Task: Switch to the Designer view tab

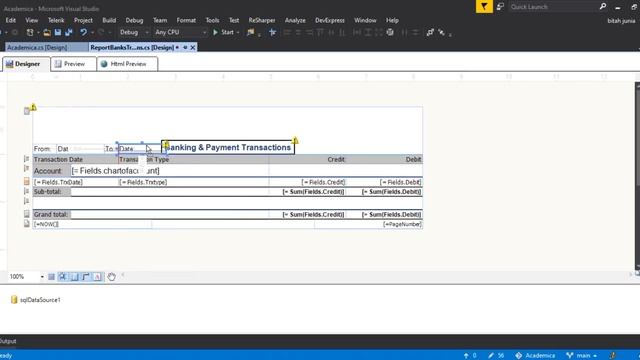Action: (x=27, y=64)
